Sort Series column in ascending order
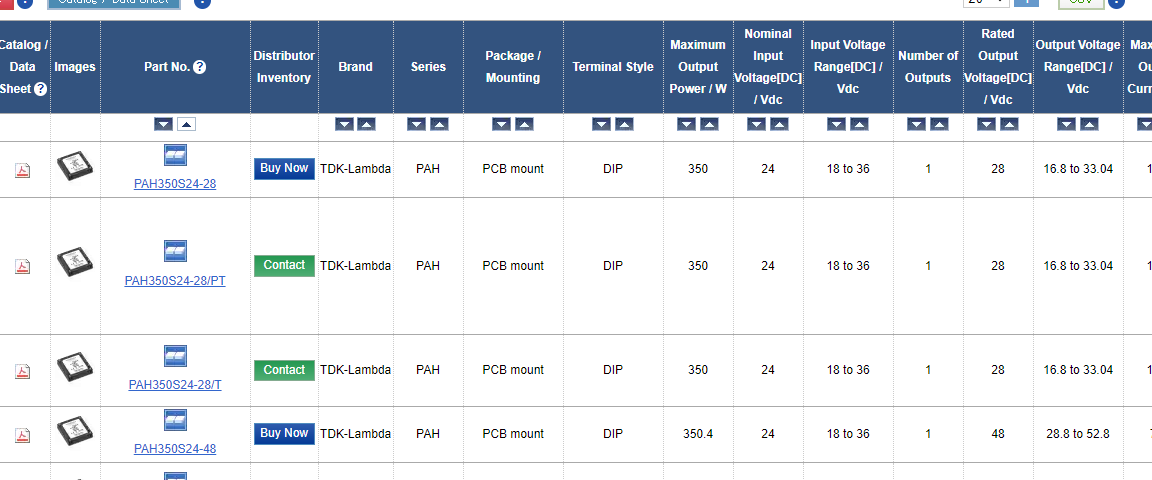Image resolution: width=1152 pixels, height=480 pixels. point(439,124)
